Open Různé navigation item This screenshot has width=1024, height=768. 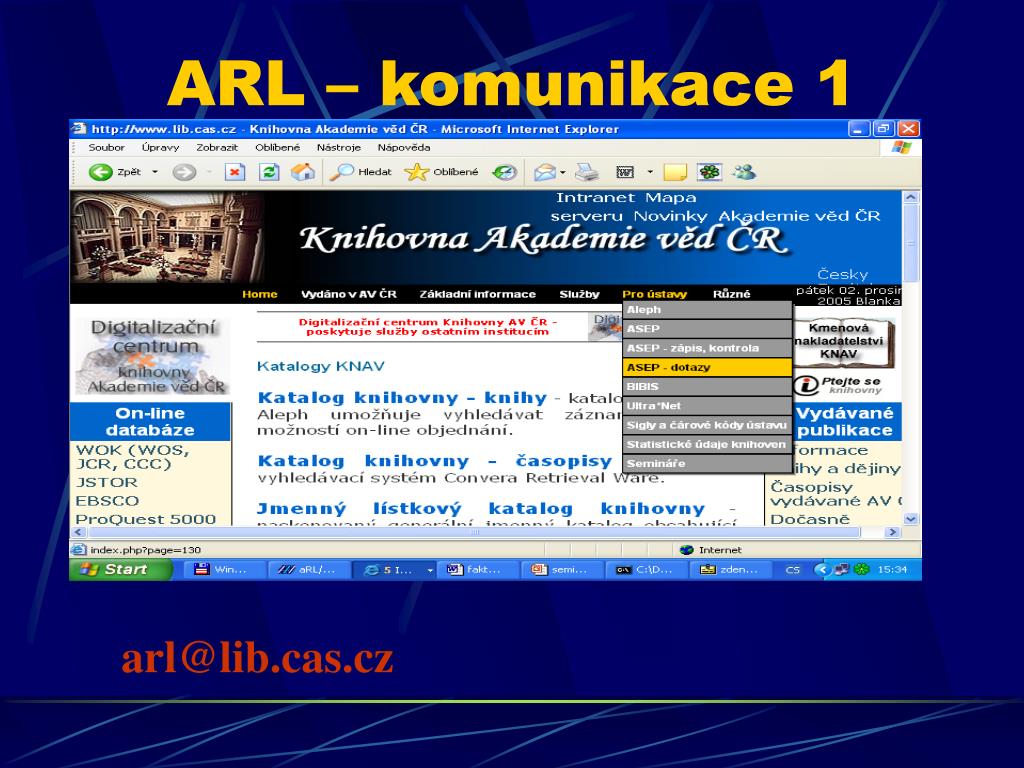pyautogui.click(x=731, y=294)
